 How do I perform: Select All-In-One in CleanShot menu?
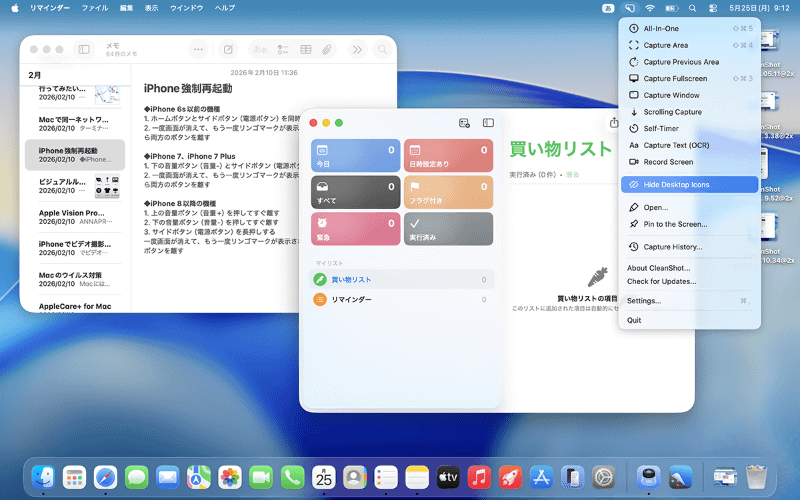pyautogui.click(x=689, y=29)
